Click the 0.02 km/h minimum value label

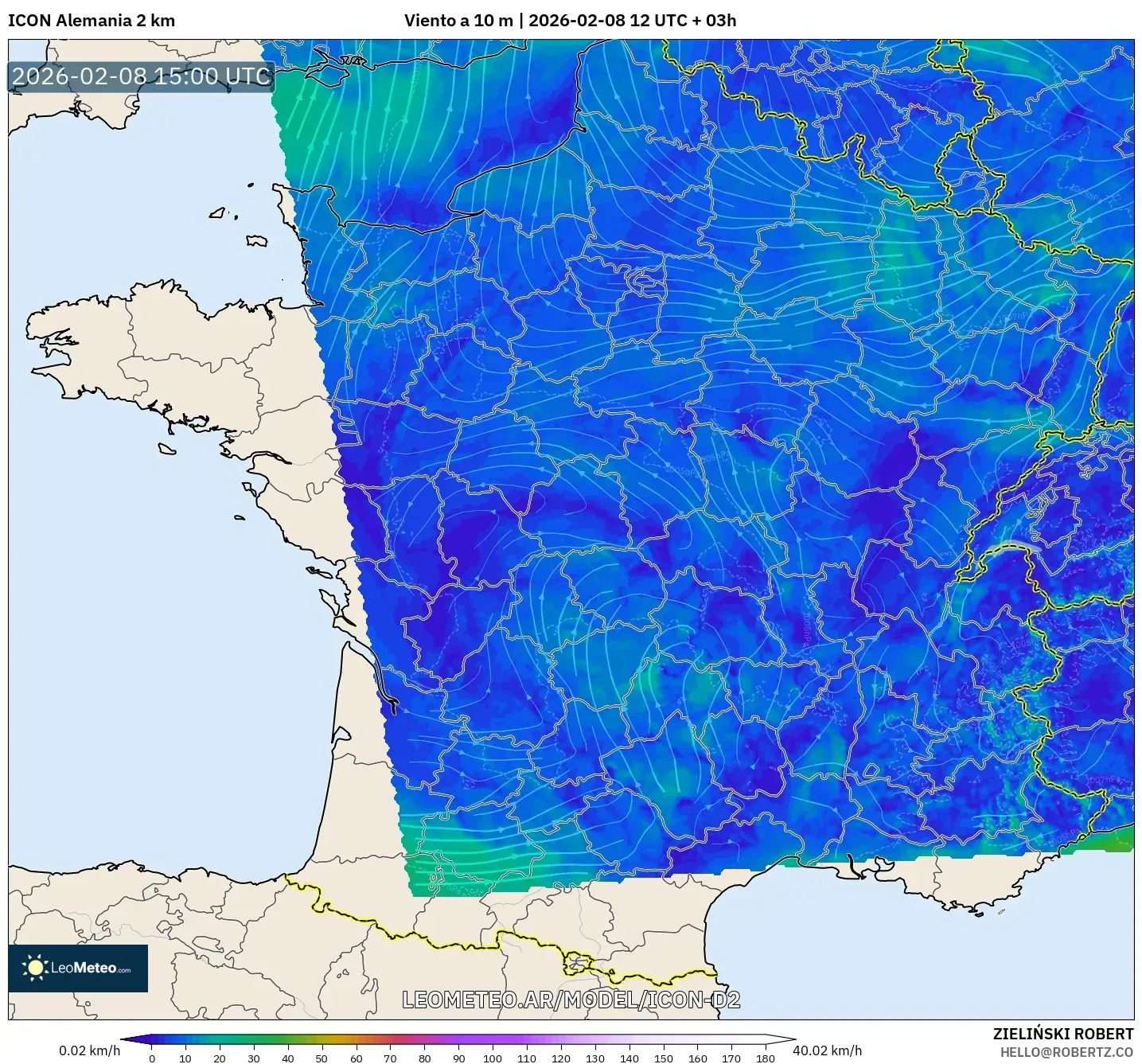(x=92, y=1049)
